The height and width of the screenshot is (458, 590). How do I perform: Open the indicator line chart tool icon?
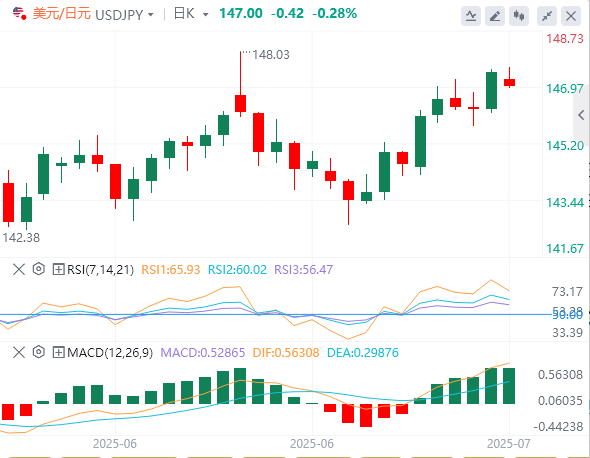pyautogui.click(x=471, y=16)
